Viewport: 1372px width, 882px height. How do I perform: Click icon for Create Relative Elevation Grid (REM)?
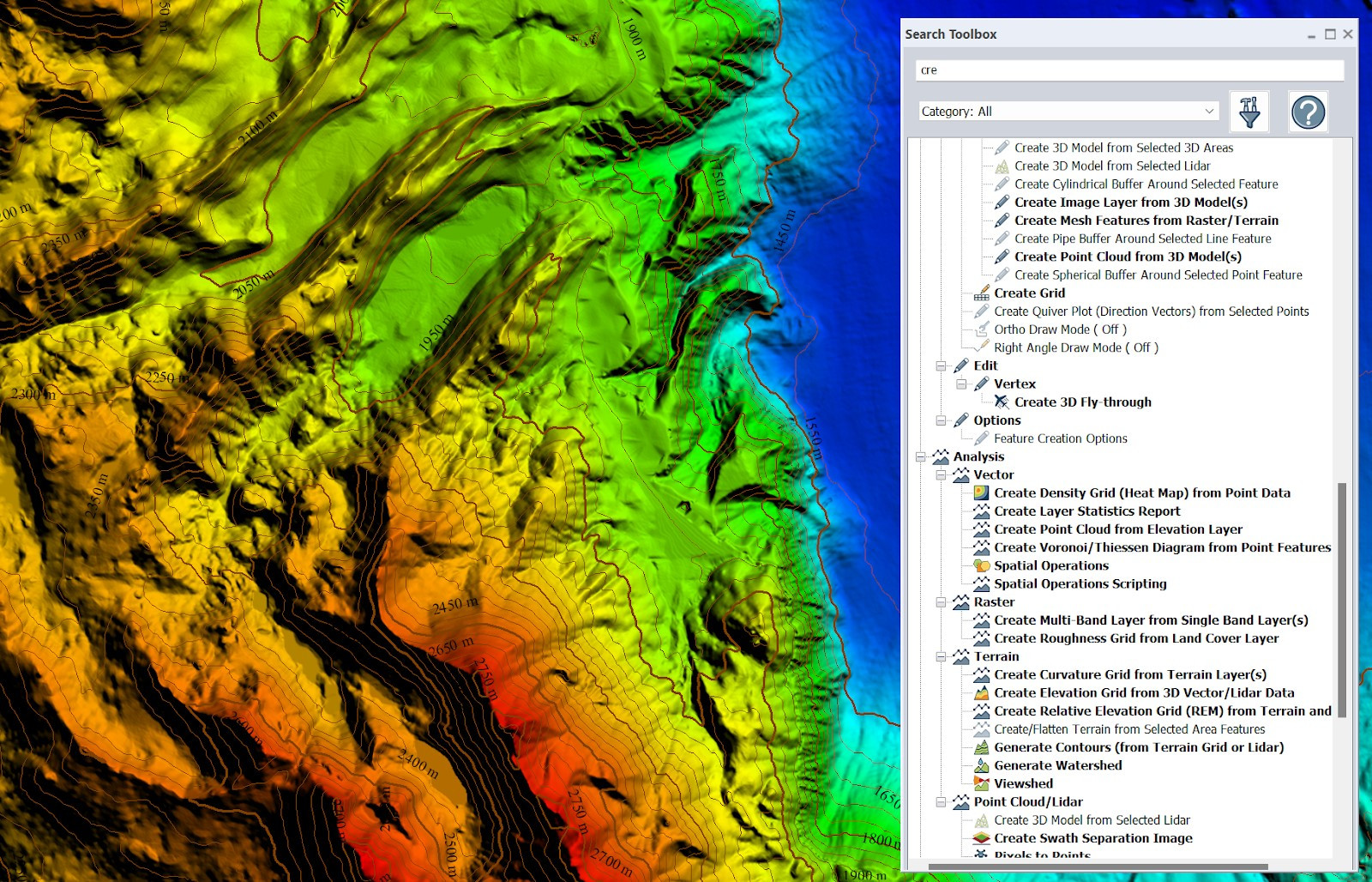point(981,711)
